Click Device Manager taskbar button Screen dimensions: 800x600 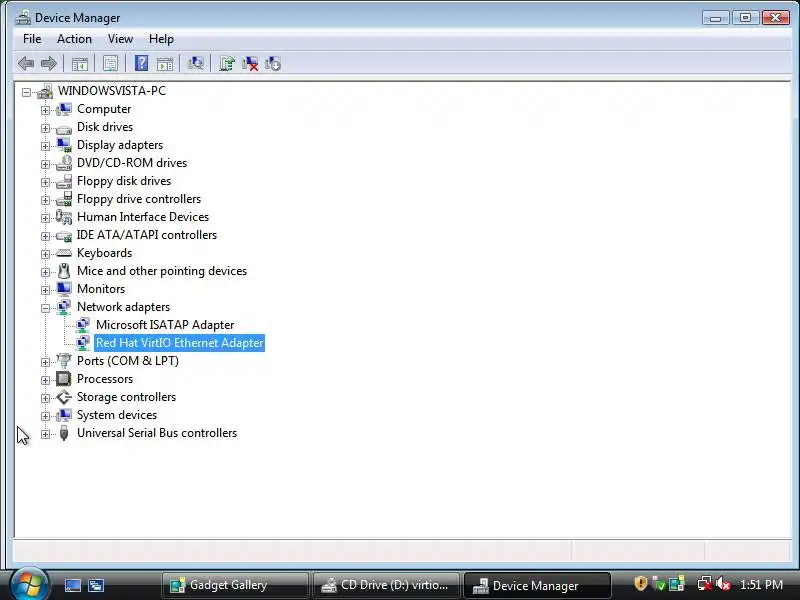tap(537, 585)
